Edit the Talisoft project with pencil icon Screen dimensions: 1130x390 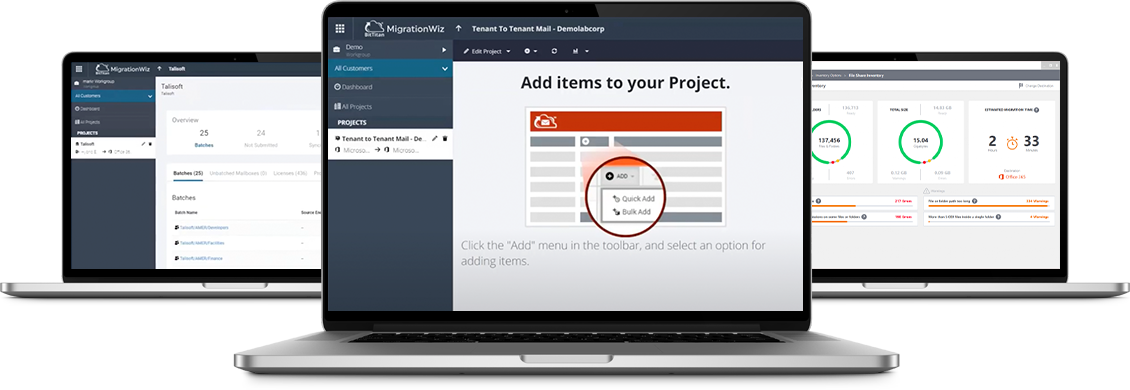click(143, 143)
